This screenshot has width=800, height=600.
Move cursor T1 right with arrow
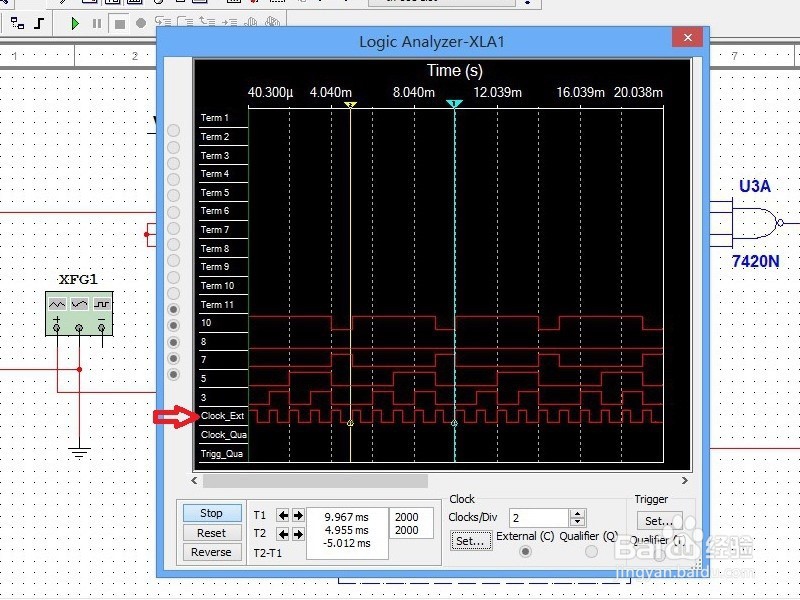298,515
